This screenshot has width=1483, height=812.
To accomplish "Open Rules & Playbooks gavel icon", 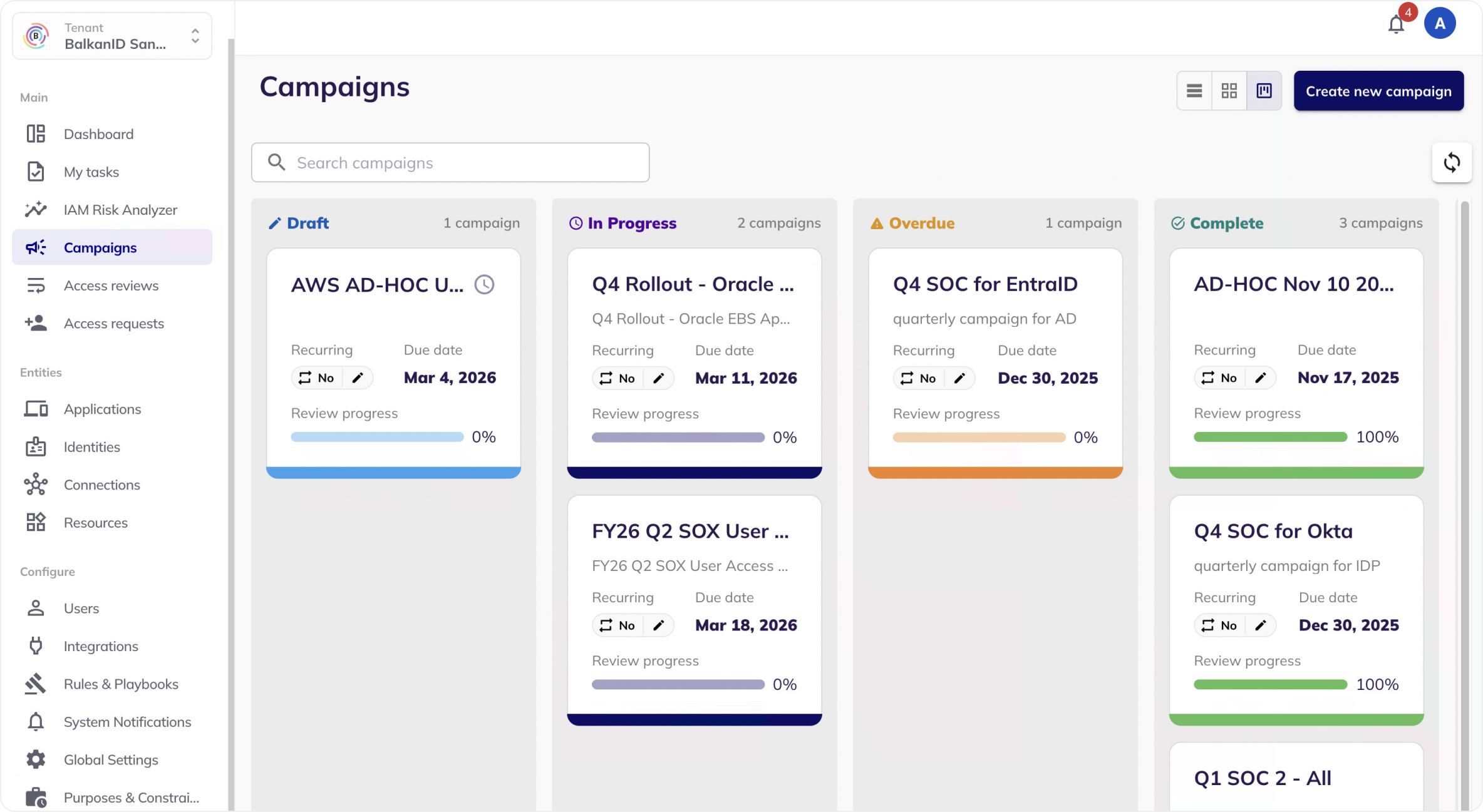I will (x=36, y=684).
